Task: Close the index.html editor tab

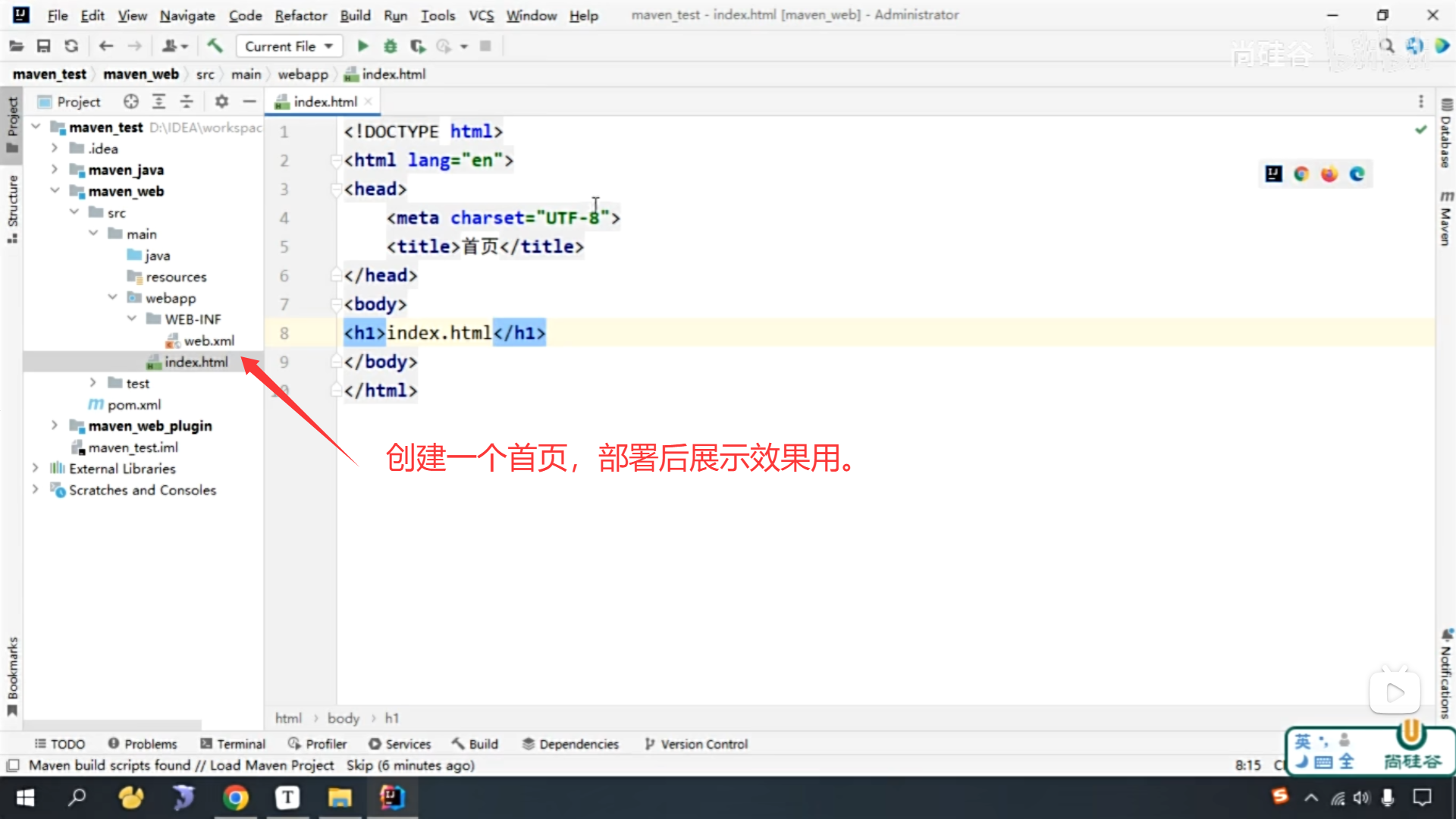Action: [368, 102]
